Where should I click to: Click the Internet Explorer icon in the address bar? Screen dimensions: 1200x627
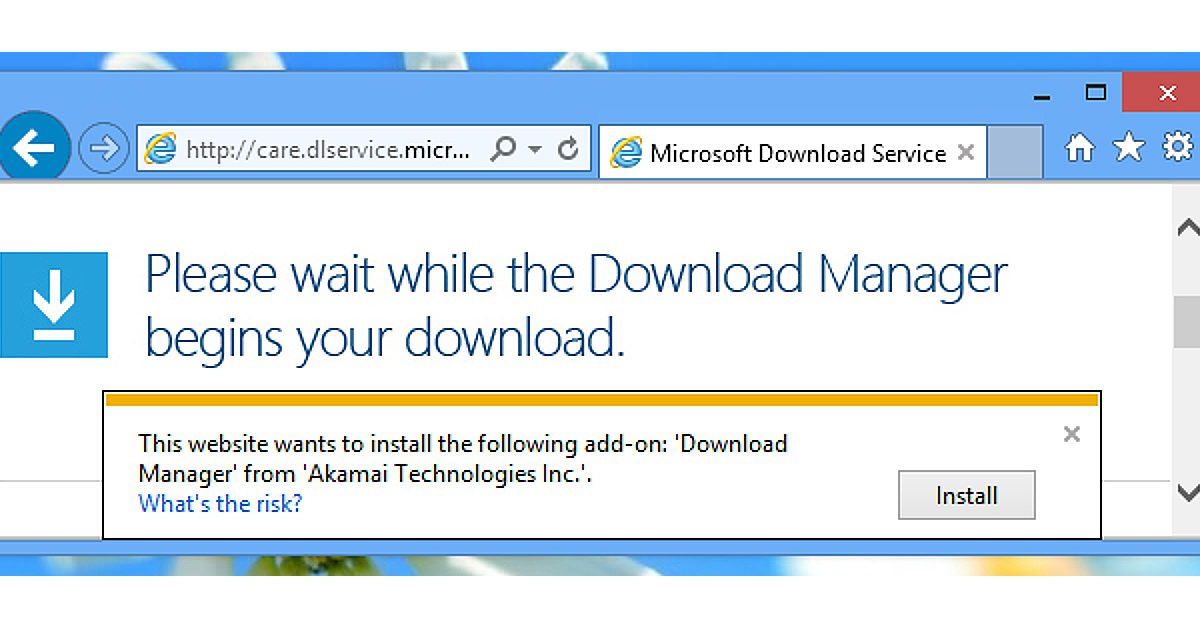160,147
